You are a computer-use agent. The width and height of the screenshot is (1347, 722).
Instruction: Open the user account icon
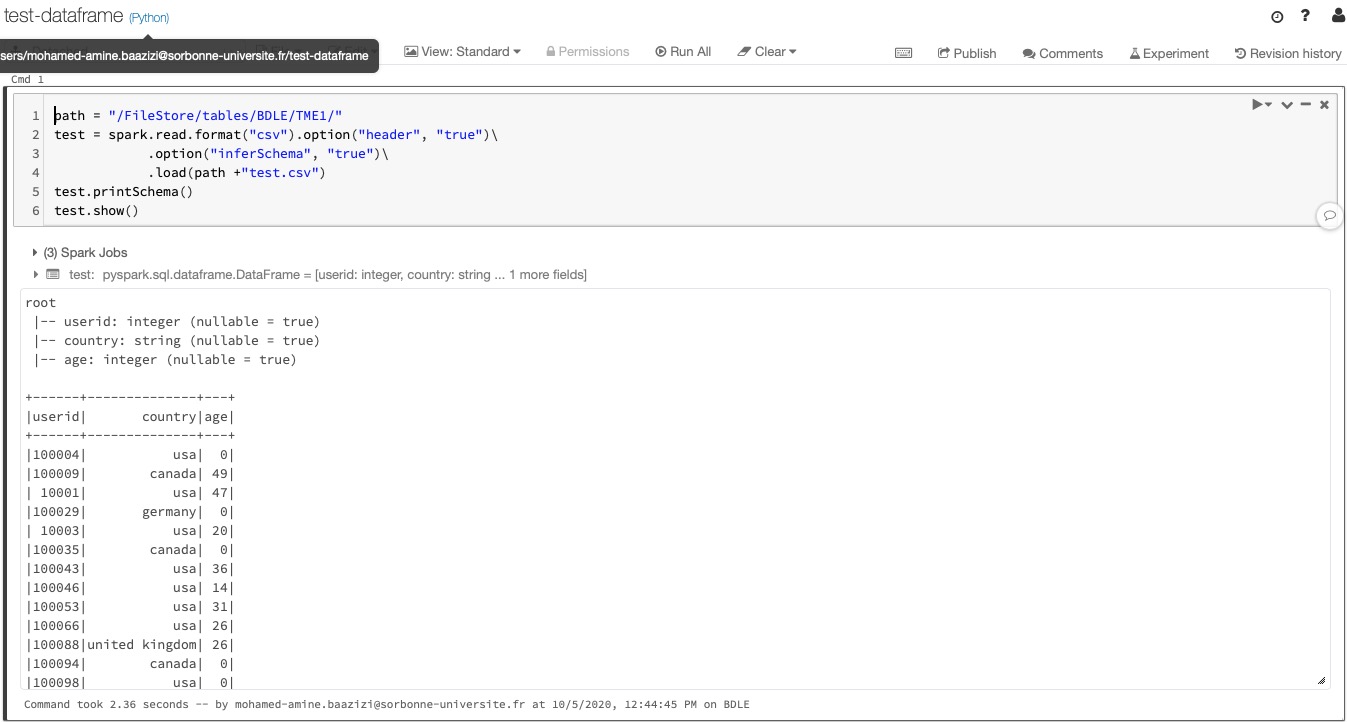pos(1338,16)
